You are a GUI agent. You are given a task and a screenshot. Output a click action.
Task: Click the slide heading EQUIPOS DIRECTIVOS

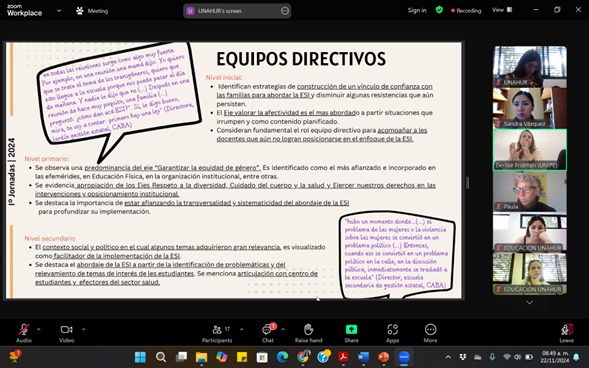pyautogui.click(x=301, y=59)
